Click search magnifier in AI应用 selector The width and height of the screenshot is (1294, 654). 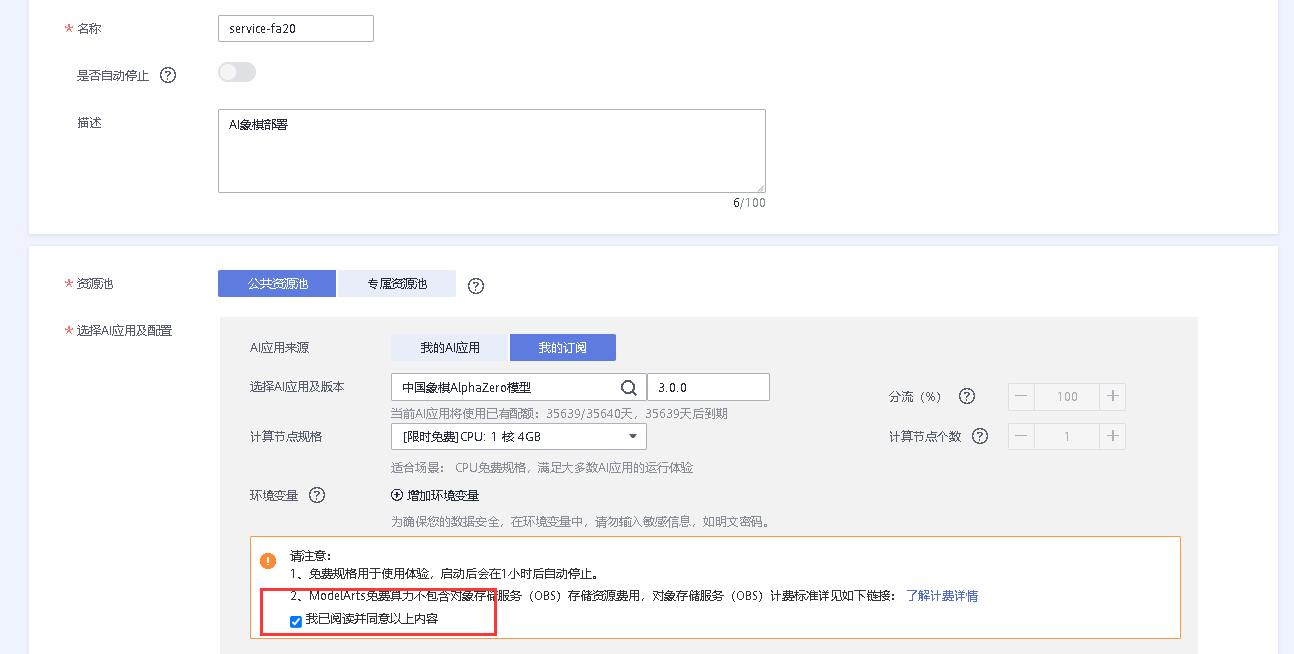click(629, 388)
